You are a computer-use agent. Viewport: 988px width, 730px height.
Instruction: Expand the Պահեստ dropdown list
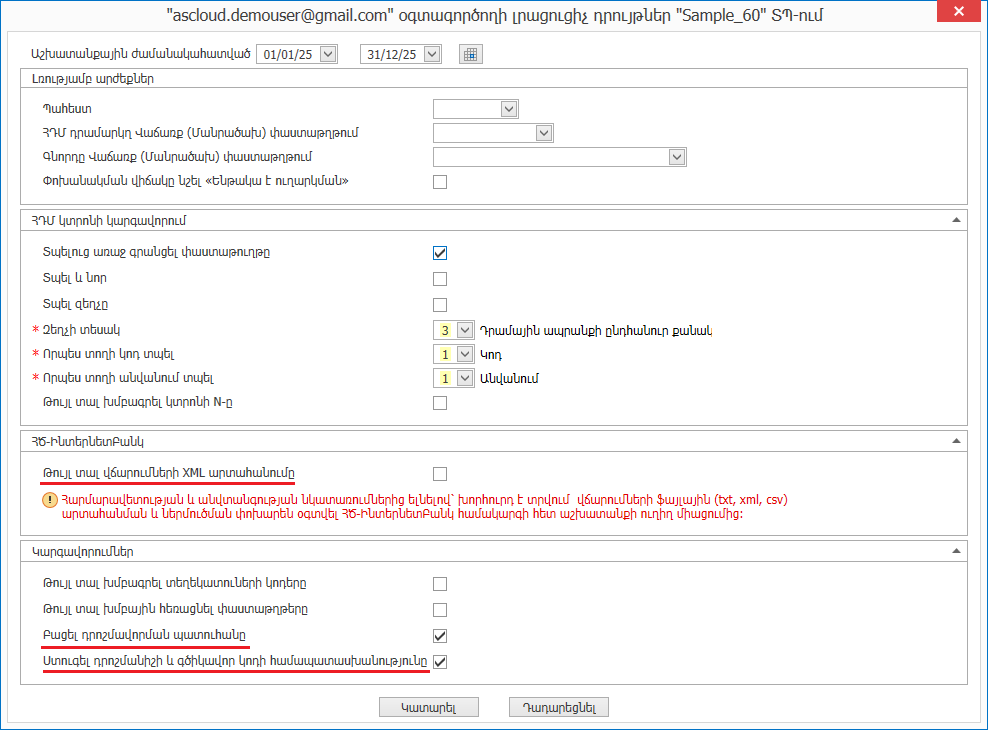[x=508, y=108]
